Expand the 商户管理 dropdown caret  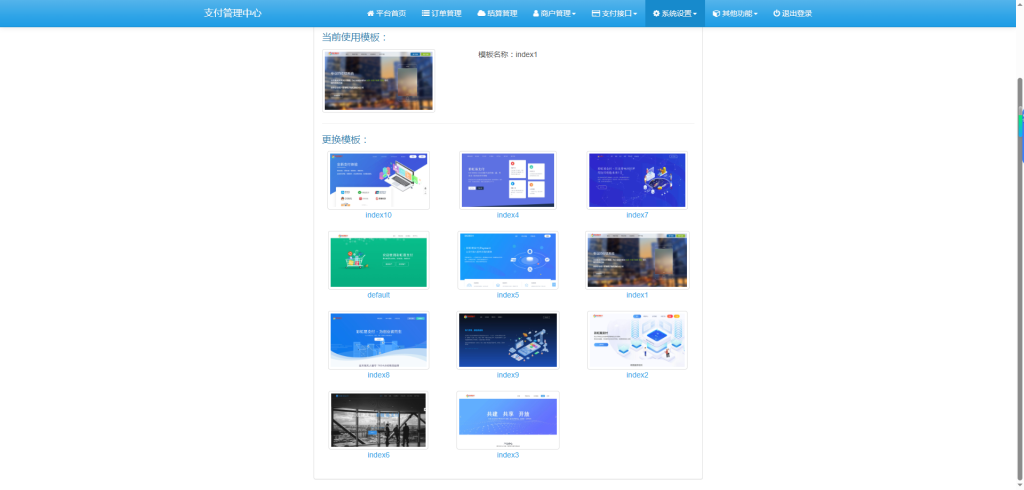click(x=573, y=14)
